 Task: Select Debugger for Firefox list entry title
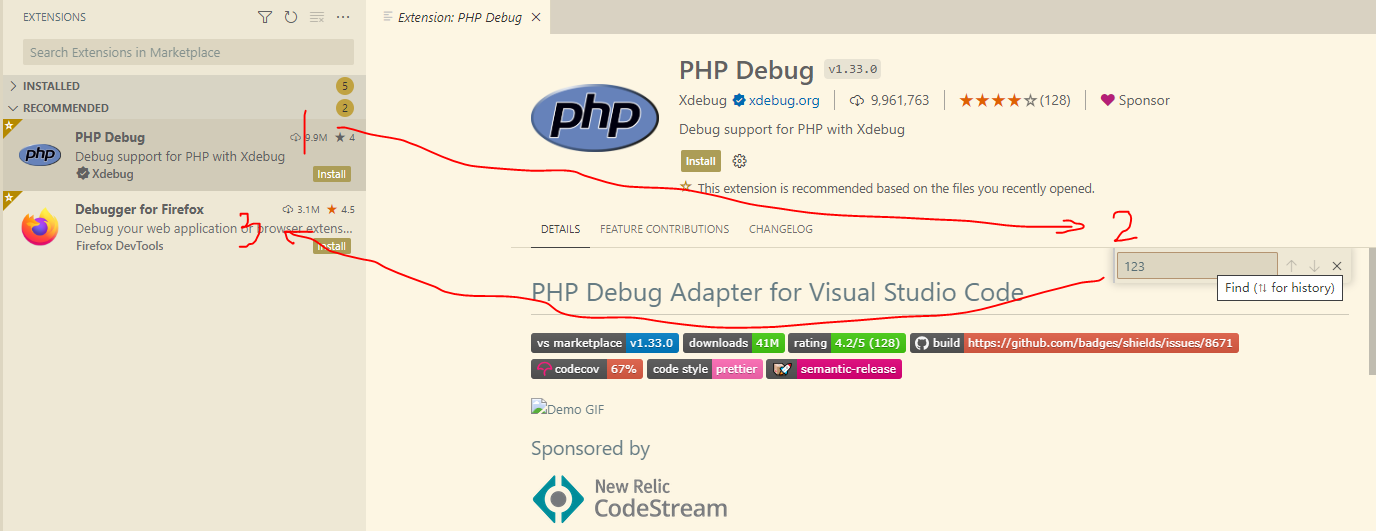point(139,209)
